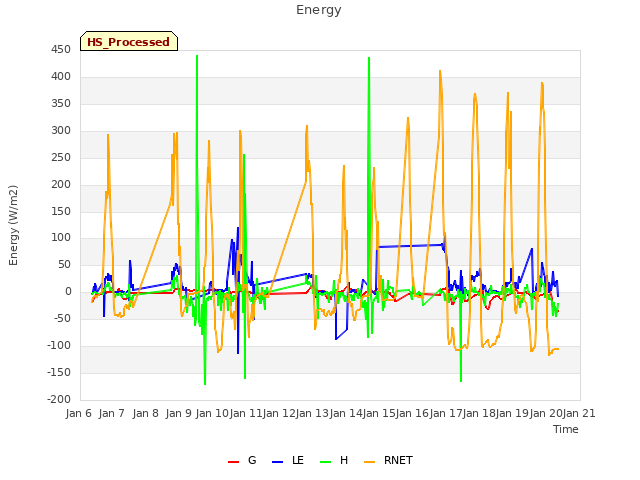Viewport: 640px width, 480px height.
Task: Click the -150 y-axis tick label
Action: (x=59, y=372)
